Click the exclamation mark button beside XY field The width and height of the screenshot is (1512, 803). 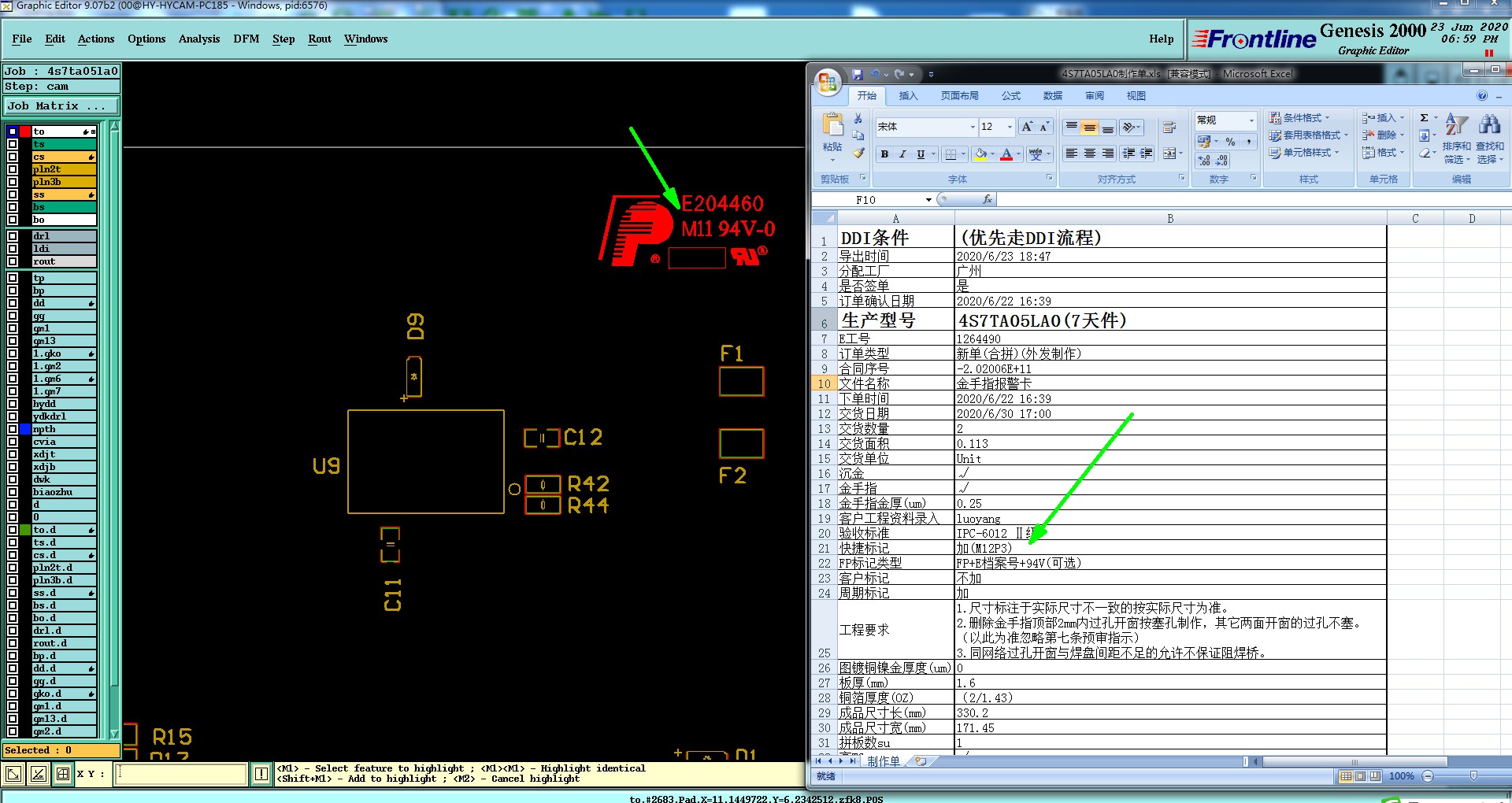click(261, 775)
